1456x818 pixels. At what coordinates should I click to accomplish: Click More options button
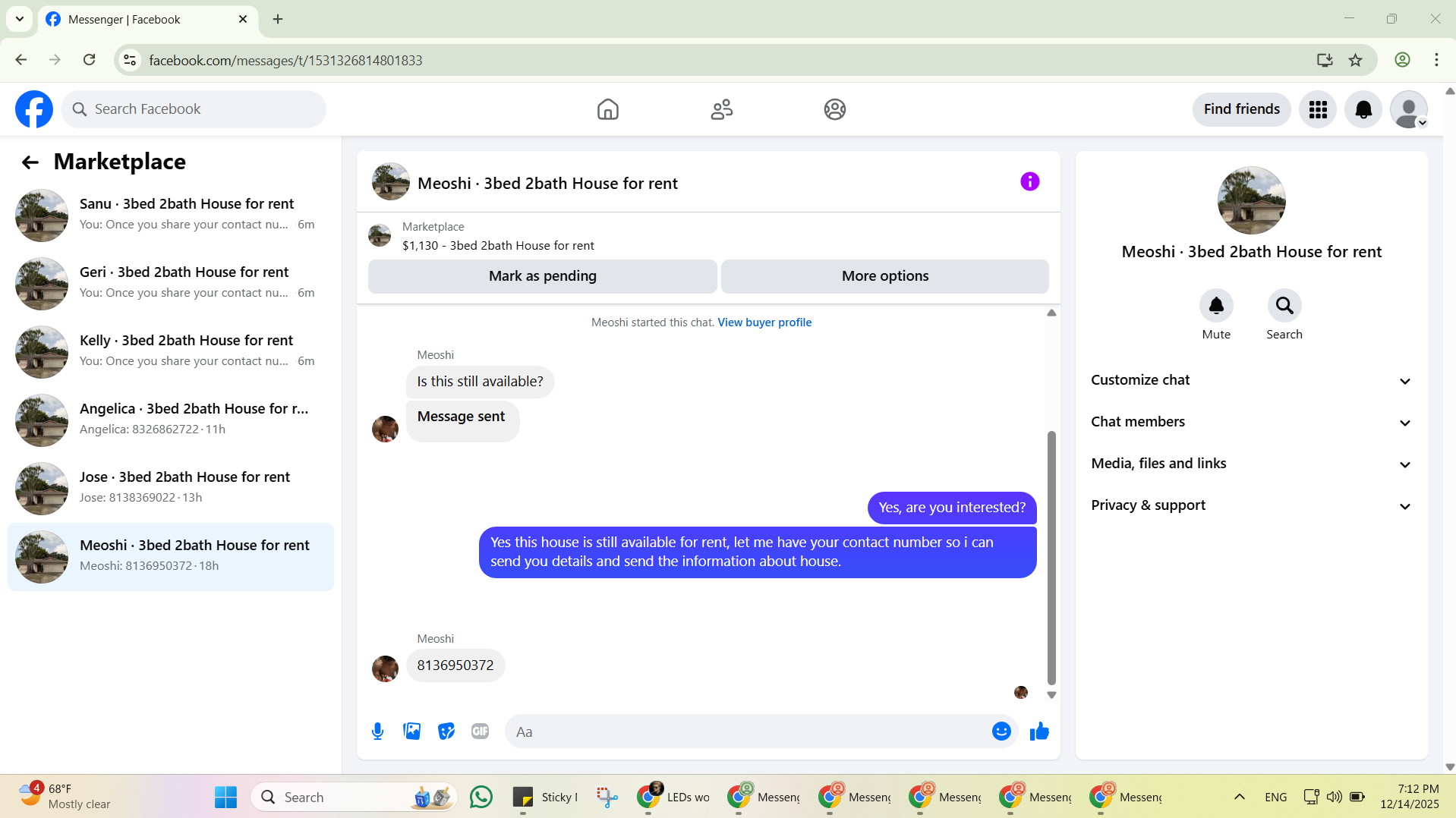884,276
